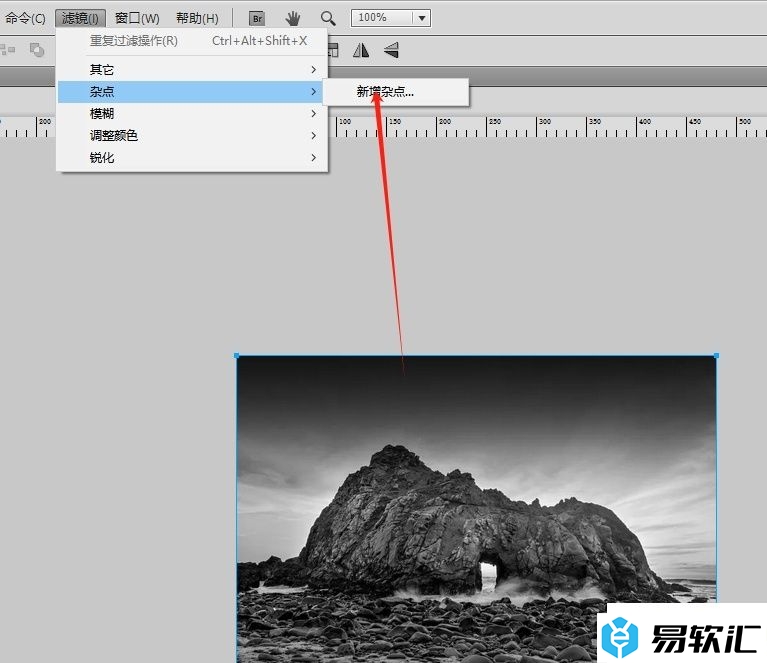This screenshot has width=767, height=663.
Task: Click the 重复过滤操作 menu item
Action: pyautogui.click(x=134, y=41)
